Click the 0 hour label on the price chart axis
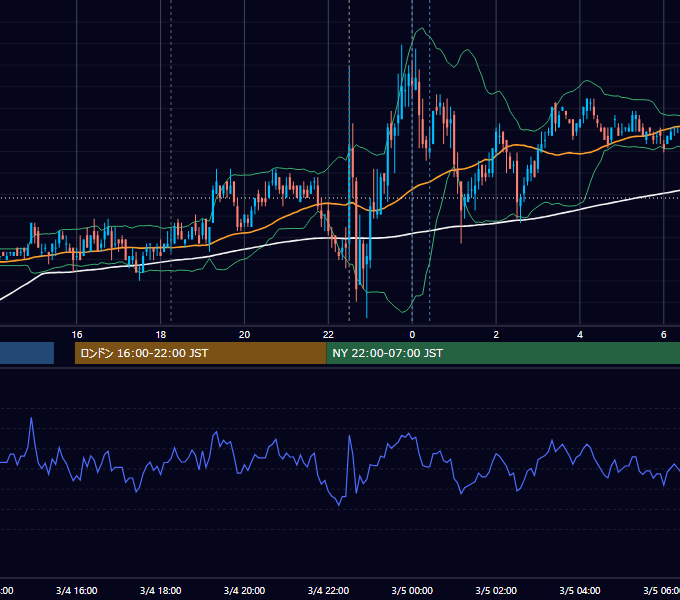 point(412,335)
